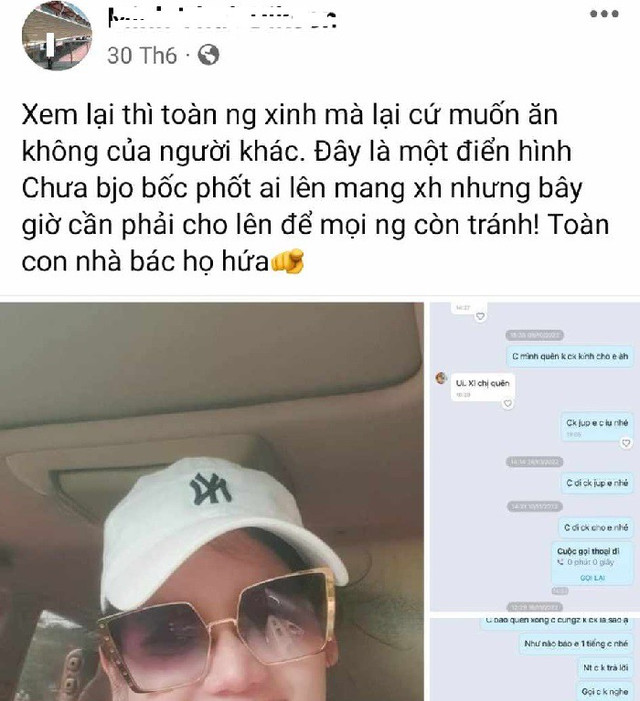This screenshot has height=701, width=640.
Task: Open the three-dot post options menu
Action: click(x=604, y=14)
